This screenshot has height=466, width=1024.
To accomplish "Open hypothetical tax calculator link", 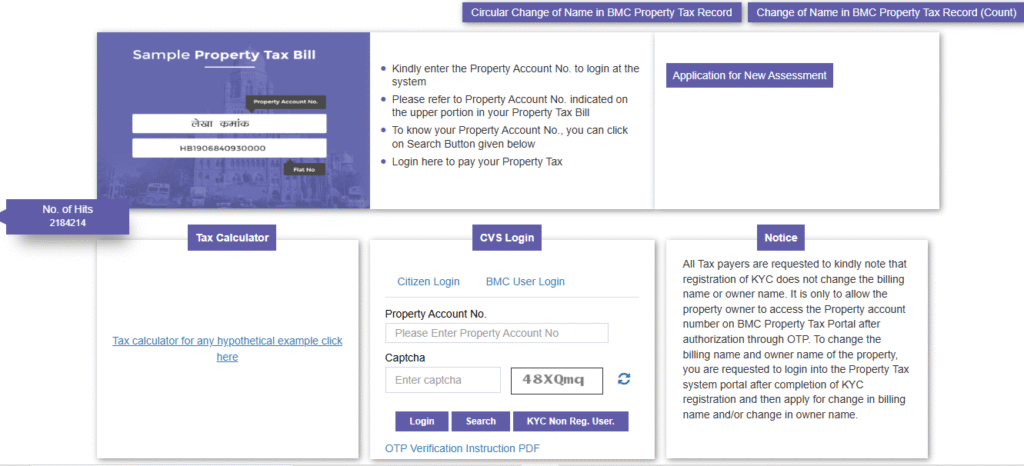I will pos(227,349).
